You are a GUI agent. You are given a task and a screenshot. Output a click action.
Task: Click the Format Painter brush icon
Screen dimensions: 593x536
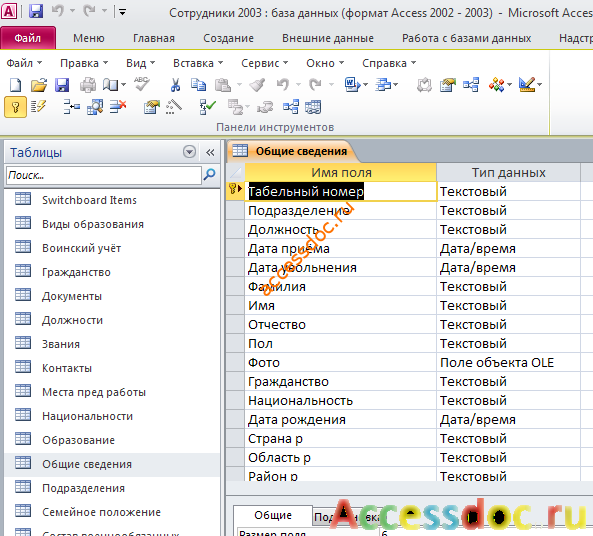[x=257, y=85]
